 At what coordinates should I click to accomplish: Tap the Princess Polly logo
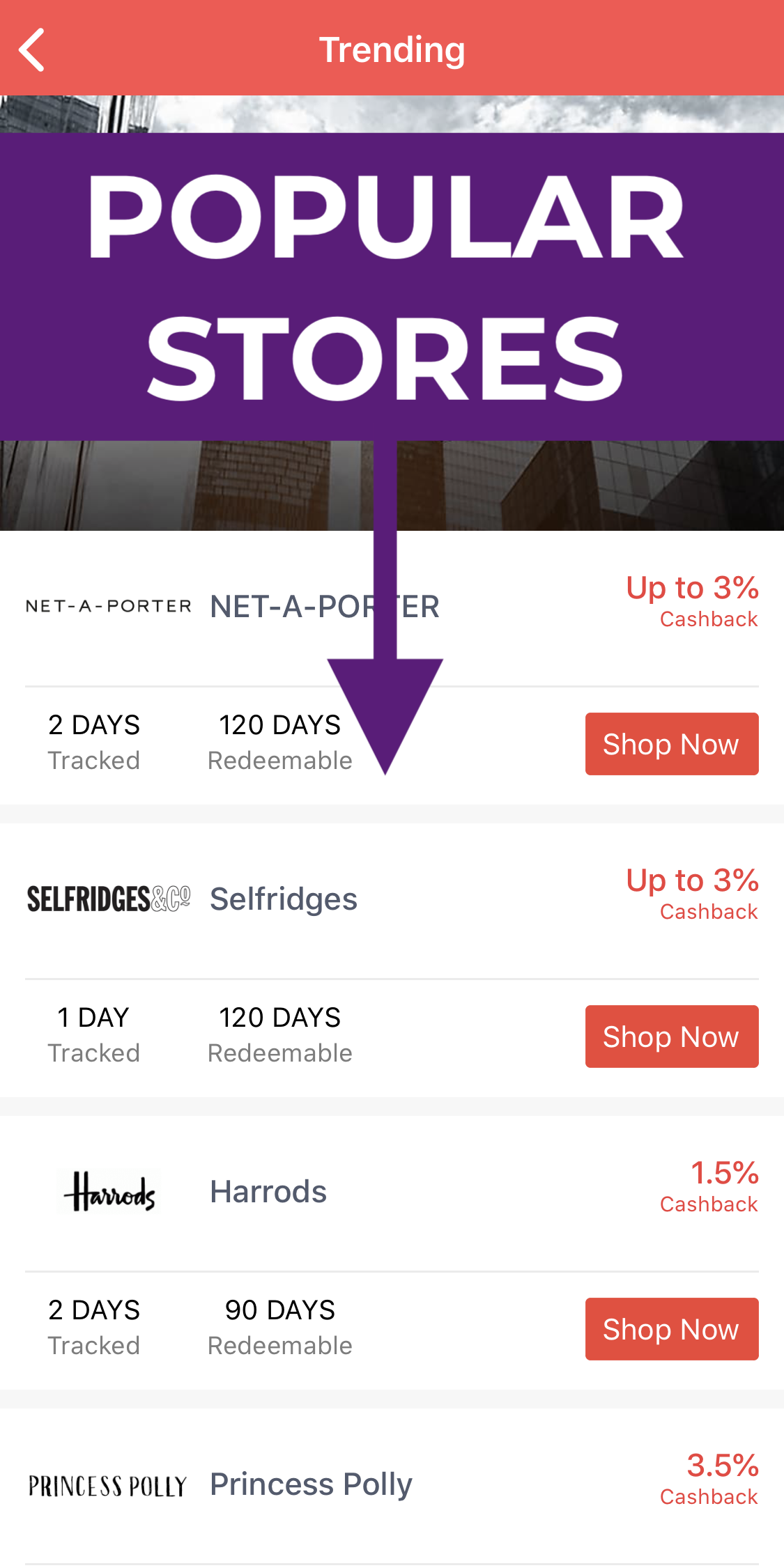[x=108, y=1482]
